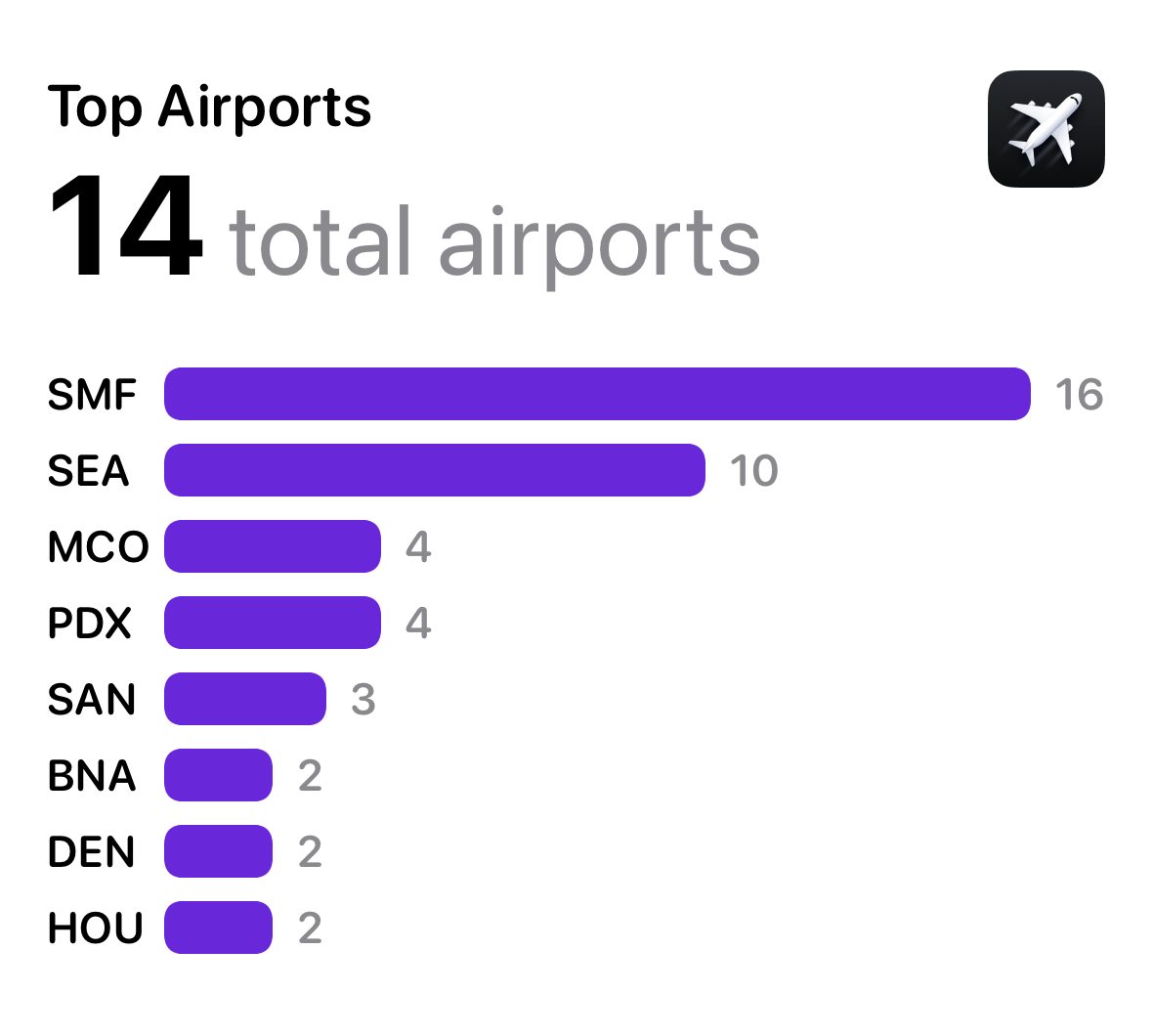The image size is (1152, 1036).
Task: Click the SAN airport label
Action: coord(92,700)
